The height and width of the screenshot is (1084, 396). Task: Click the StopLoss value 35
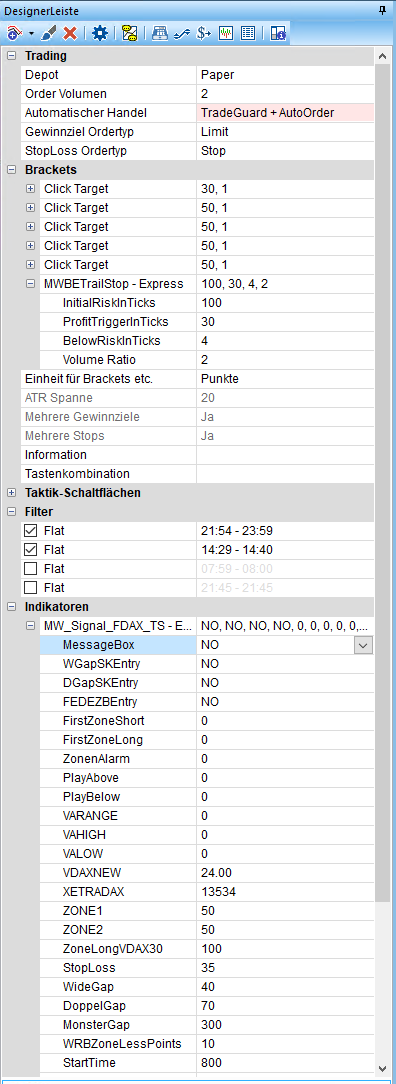click(x=285, y=968)
